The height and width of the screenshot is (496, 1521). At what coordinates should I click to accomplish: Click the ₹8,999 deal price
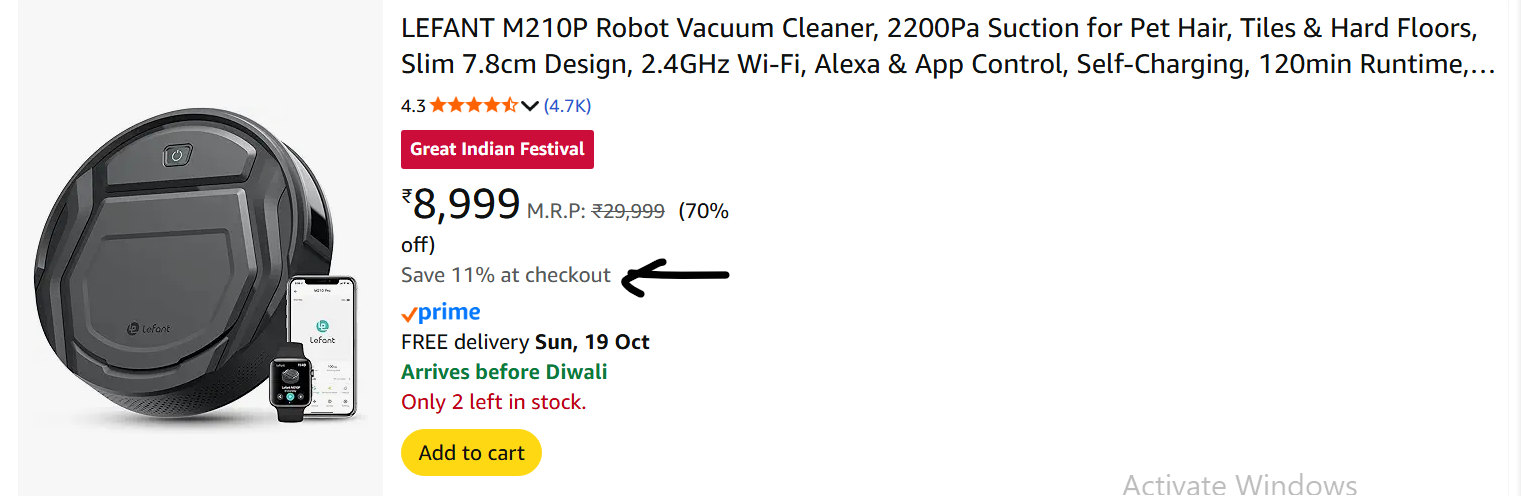tap(461, 204)
